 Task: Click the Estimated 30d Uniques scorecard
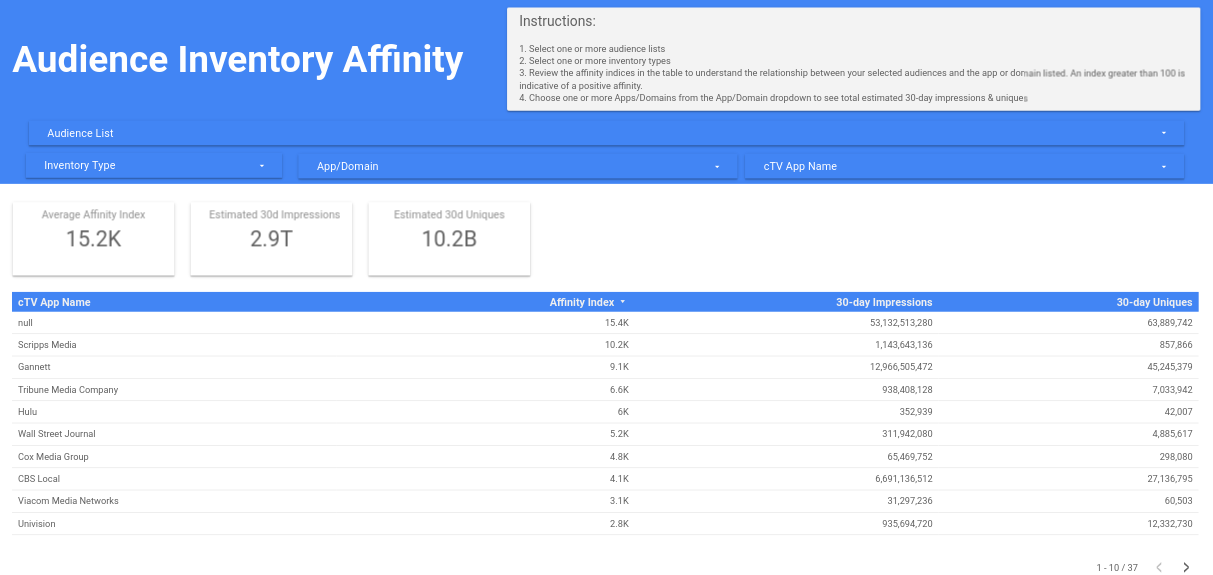point(449,238)
